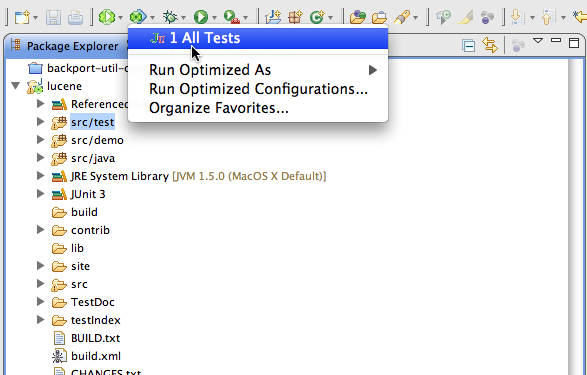Select the lucene project
587x375 pixels.
coord(64,86)
